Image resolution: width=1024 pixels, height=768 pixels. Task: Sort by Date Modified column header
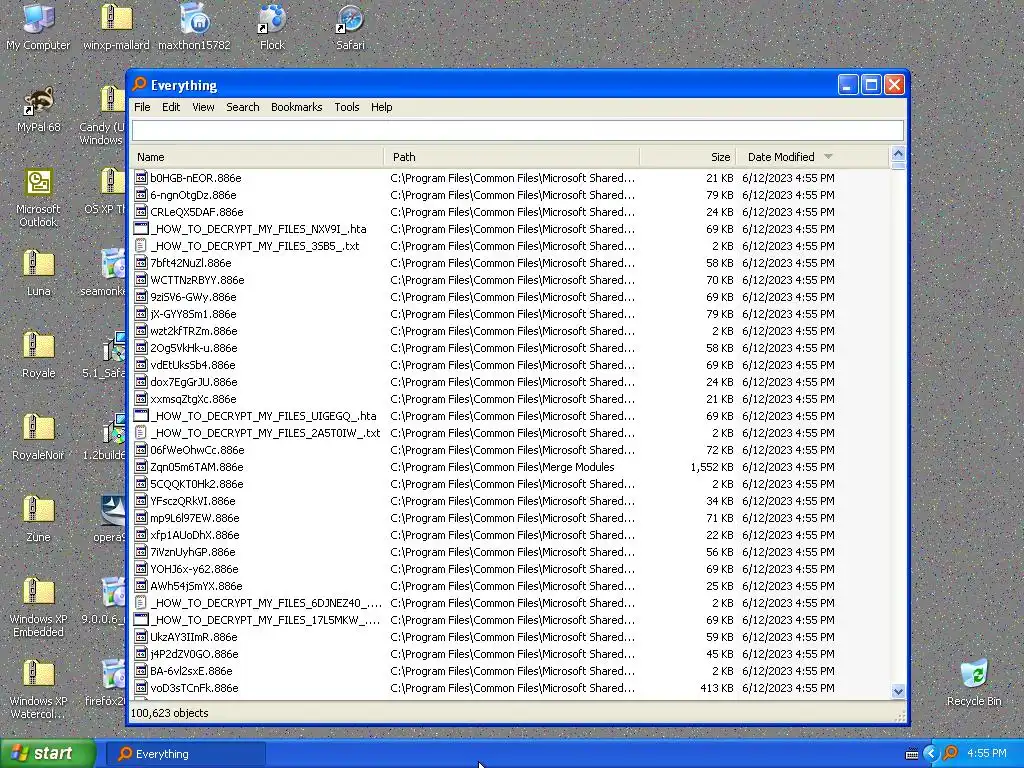pyautogui.click(x=813, y=157)
